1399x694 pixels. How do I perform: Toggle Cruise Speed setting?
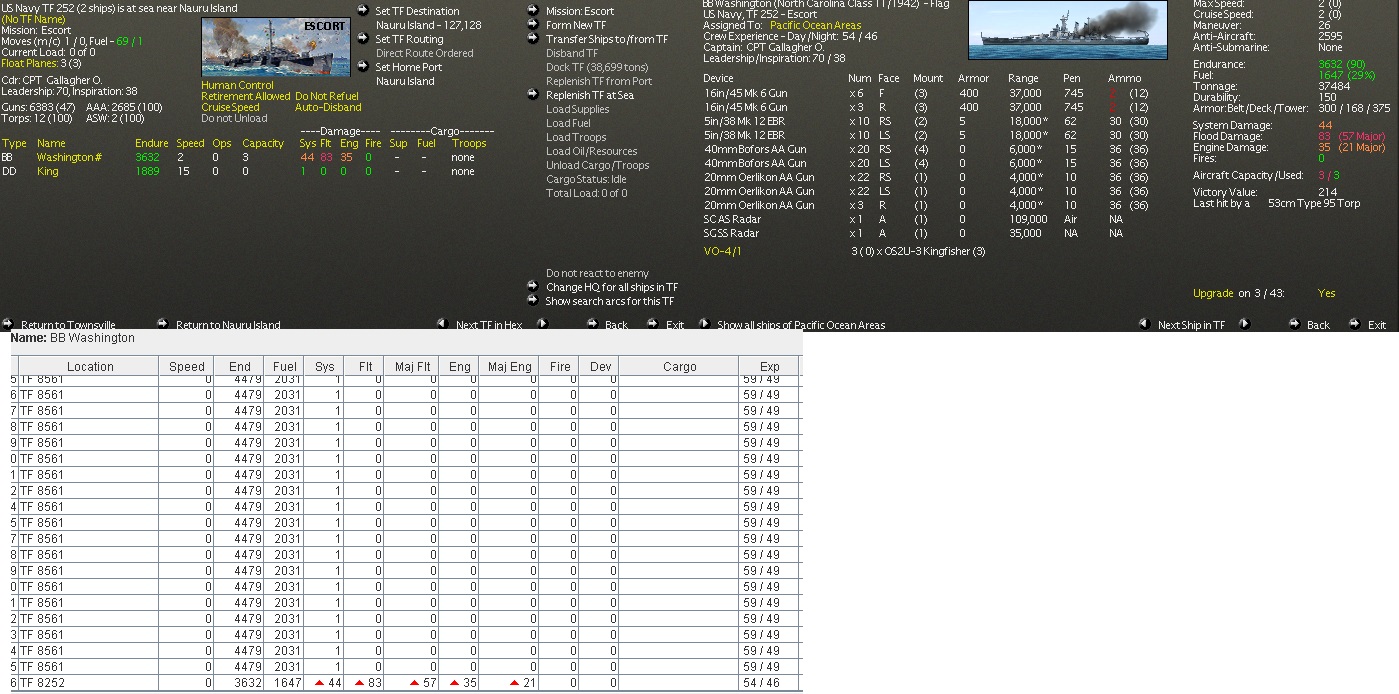[x=230, y=107]
